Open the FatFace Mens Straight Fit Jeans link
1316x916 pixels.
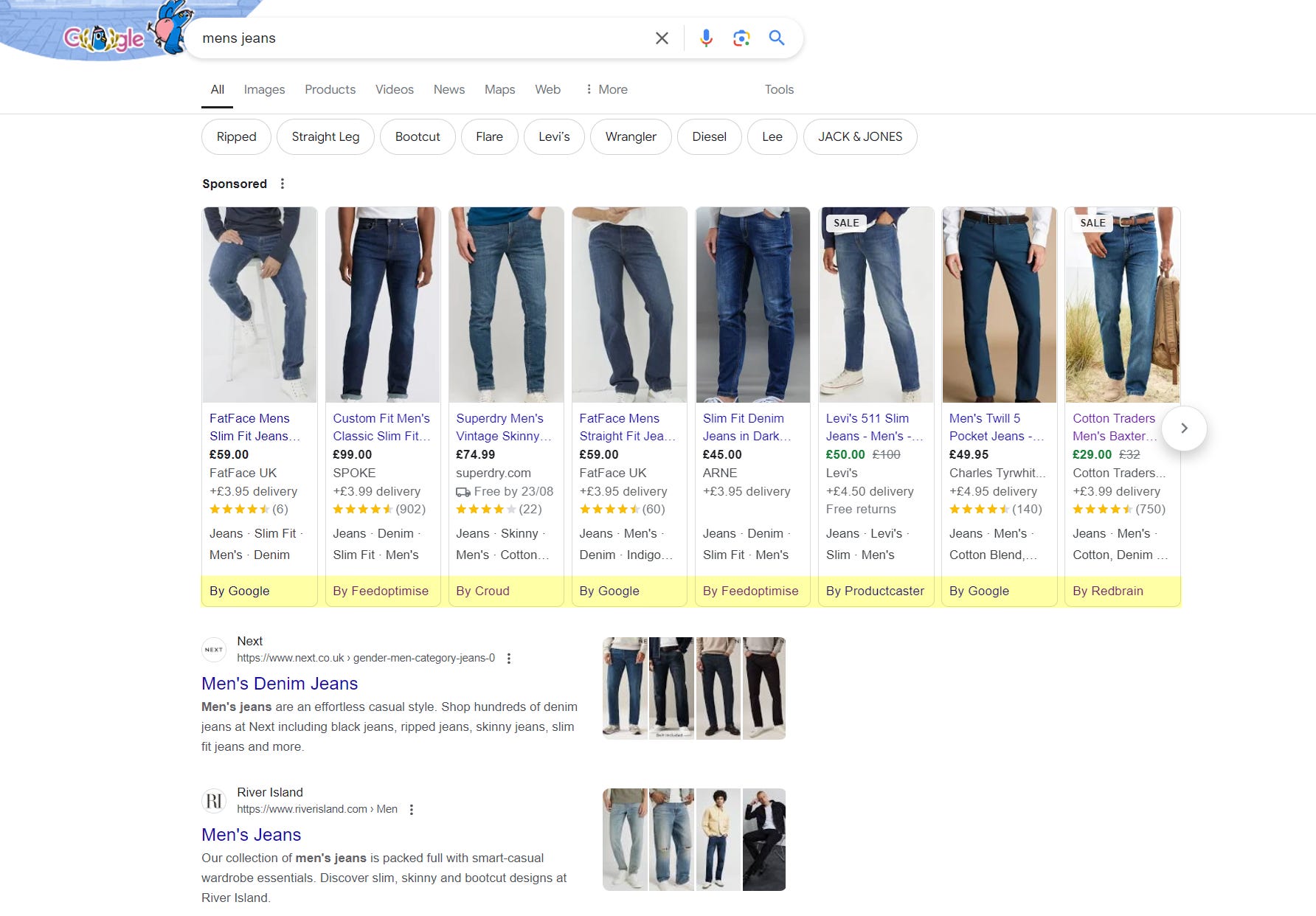point(627,427)
